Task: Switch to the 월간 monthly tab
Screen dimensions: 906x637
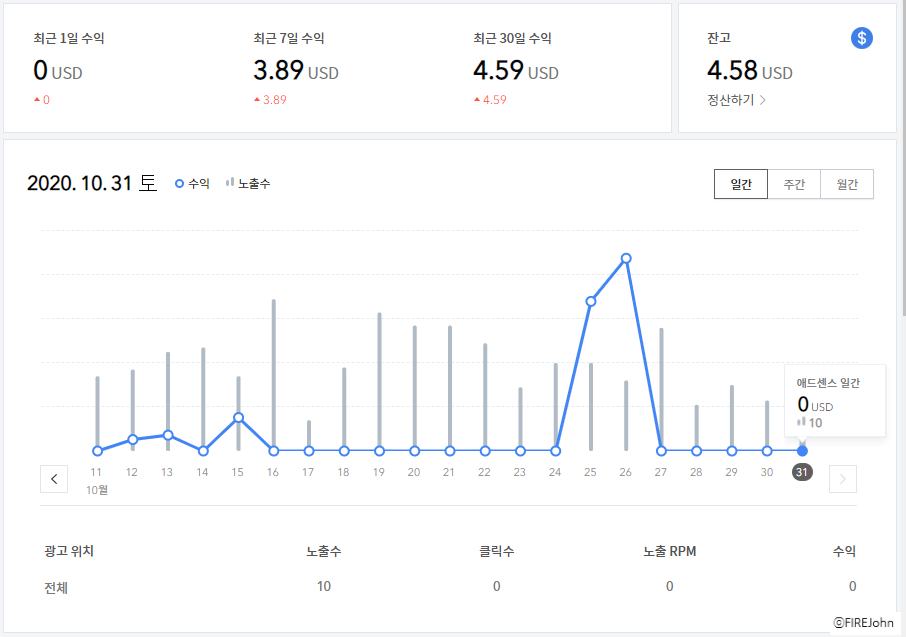Action: 847,184
